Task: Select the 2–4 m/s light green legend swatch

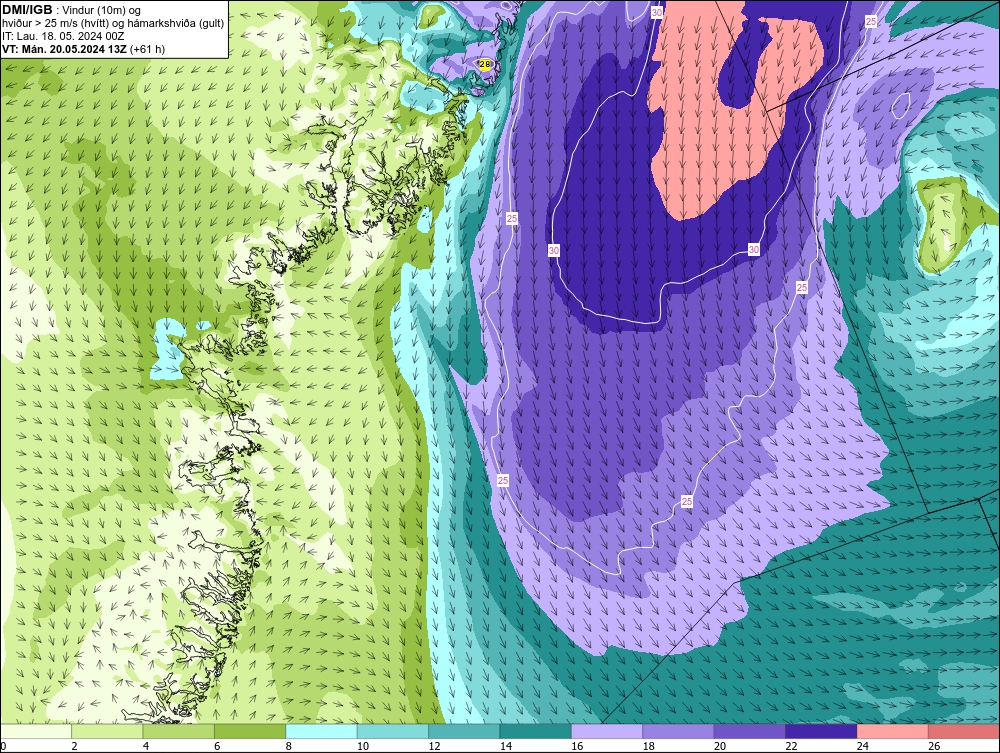Action: coord(107,731)
